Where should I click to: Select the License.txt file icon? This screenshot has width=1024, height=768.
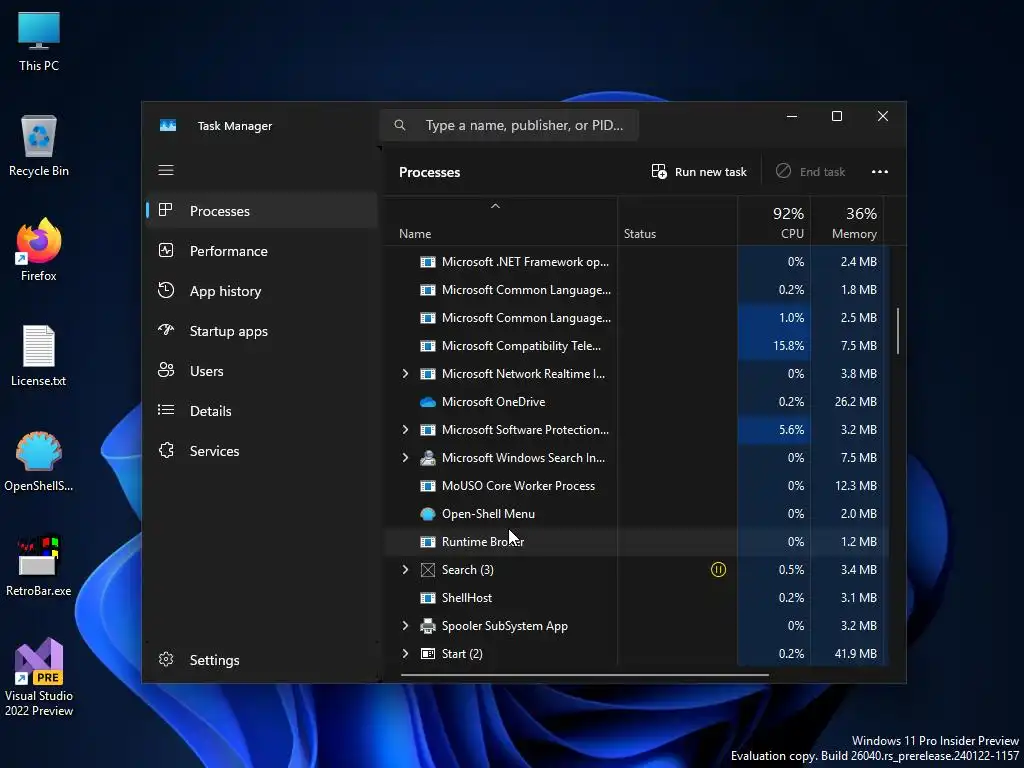tap(39, 356)
